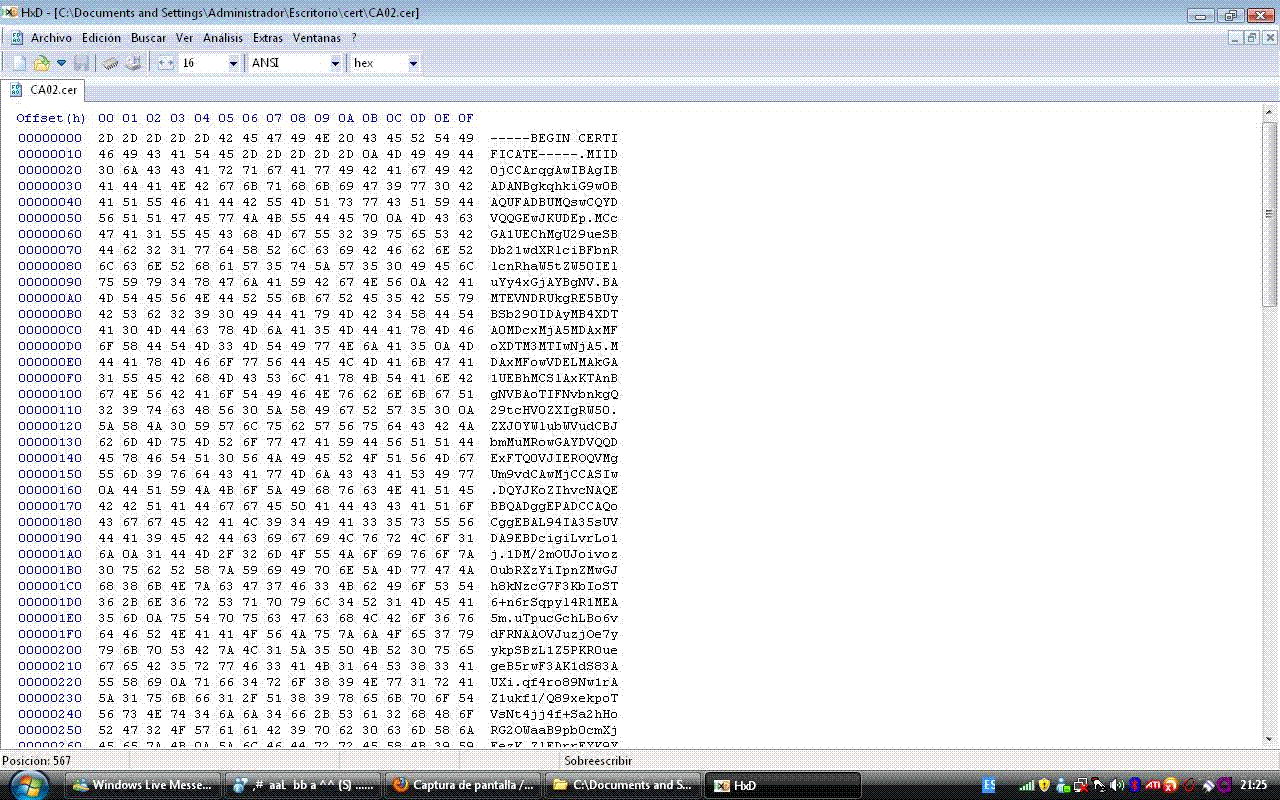Click the Windows Start orb
This screenshot has width=1280, height=800.
(x=28, y=783)
